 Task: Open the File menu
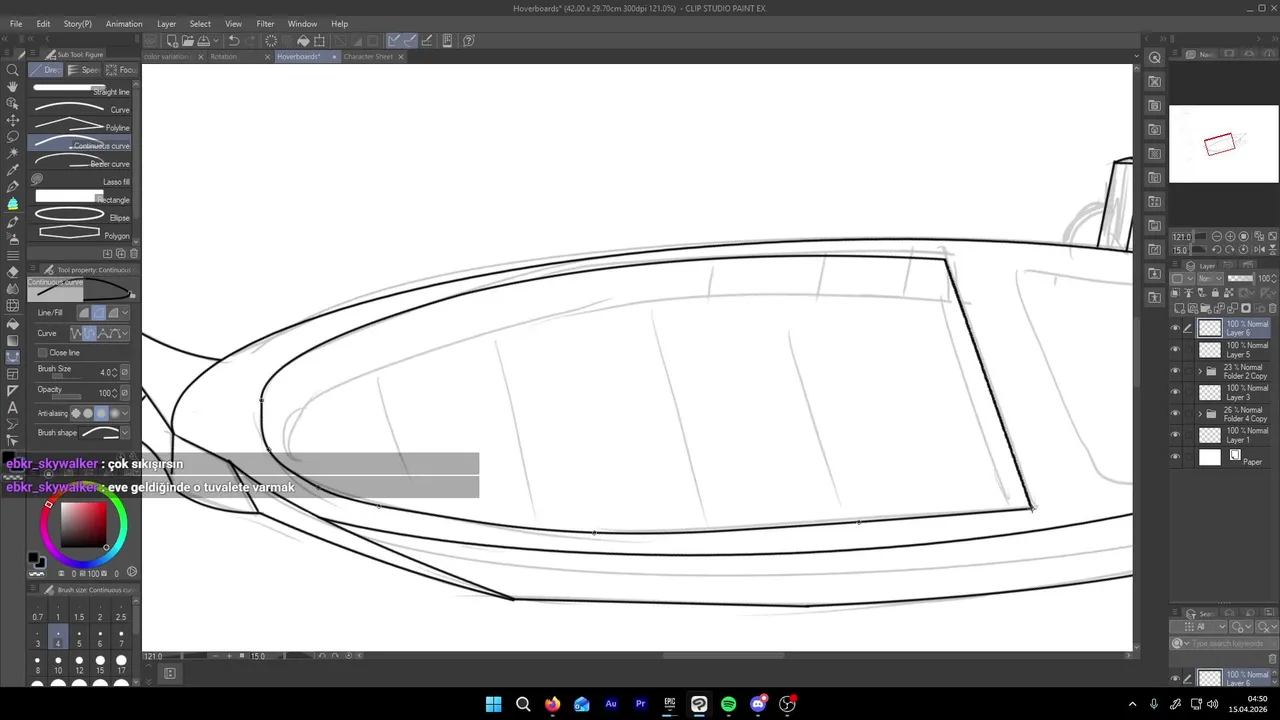tap(16, 24)
